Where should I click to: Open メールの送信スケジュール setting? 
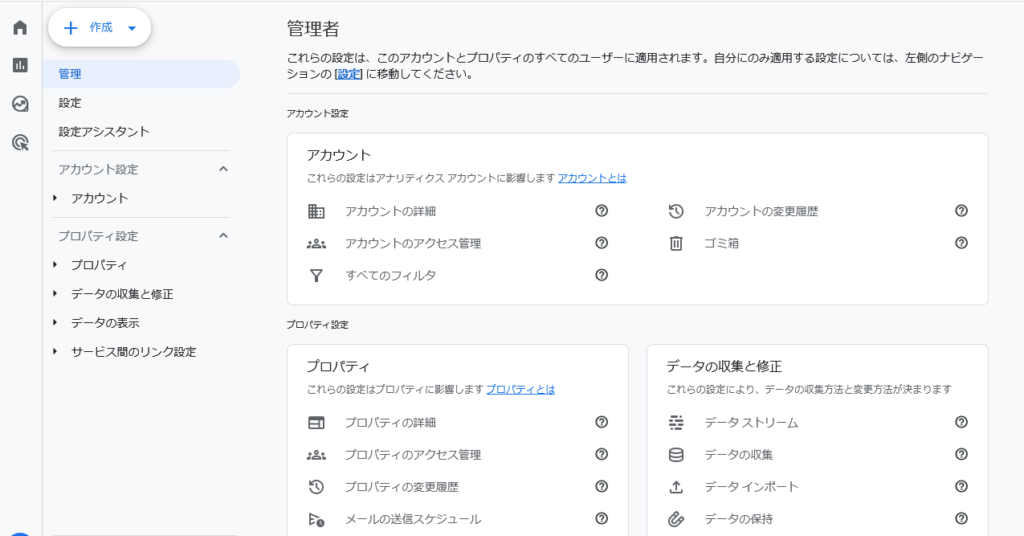pos(412,519)
